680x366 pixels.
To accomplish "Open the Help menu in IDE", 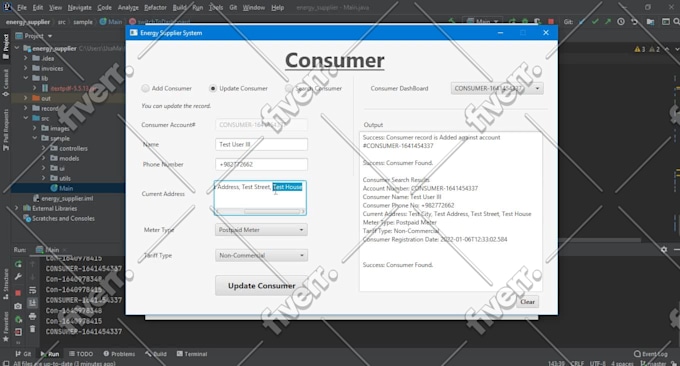I will 278,7.
